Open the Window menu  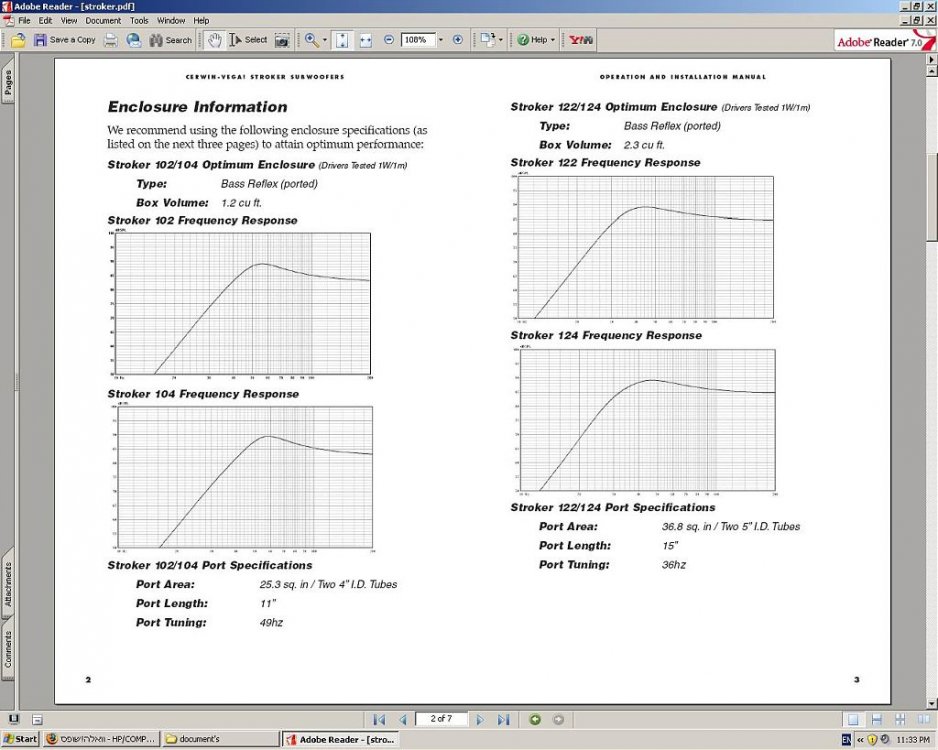coord(171,20)
